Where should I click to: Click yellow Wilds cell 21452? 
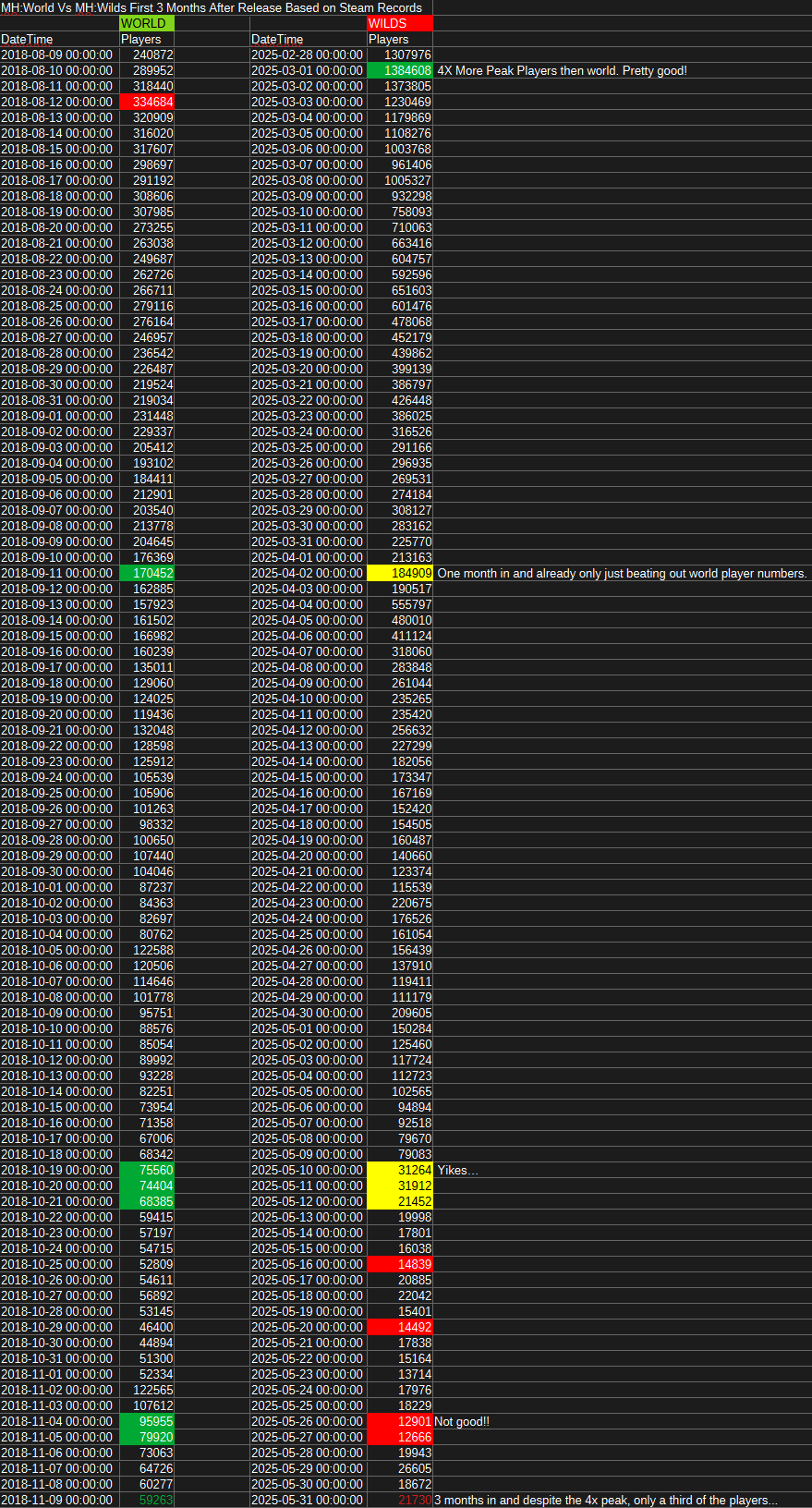click(x=400, y=1201)
